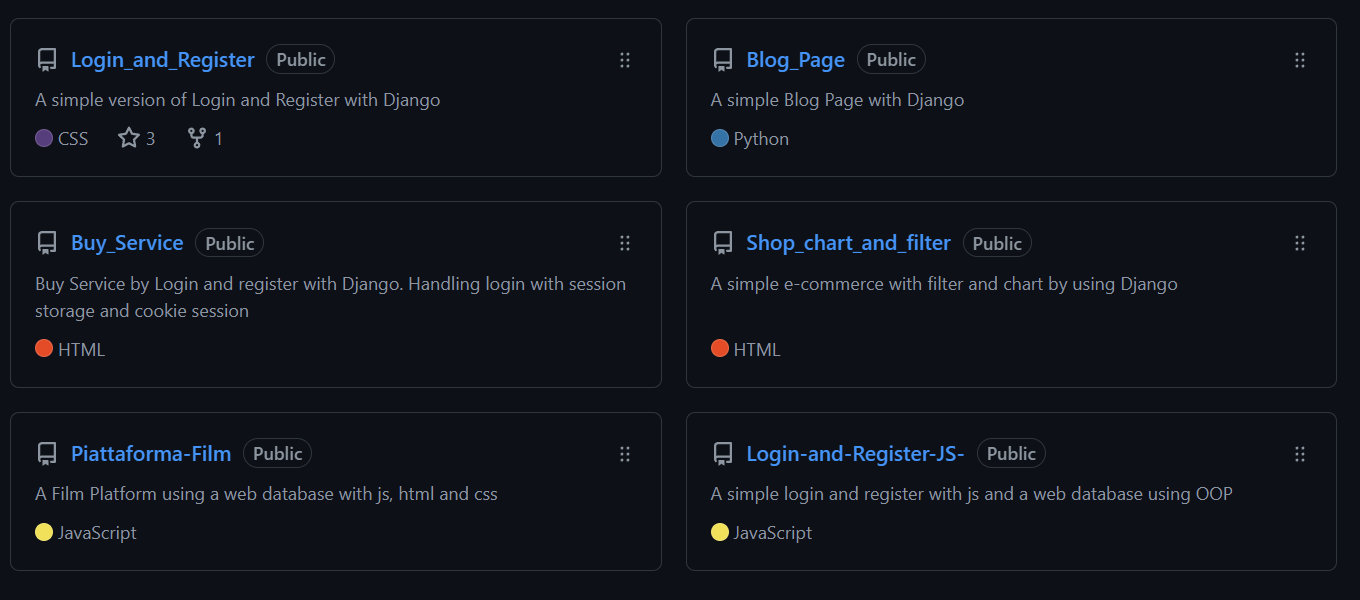Screen dimensions: 1360x600
Task: Click the repository icon beside Piattaforma-Film
Action: (47, 454)
